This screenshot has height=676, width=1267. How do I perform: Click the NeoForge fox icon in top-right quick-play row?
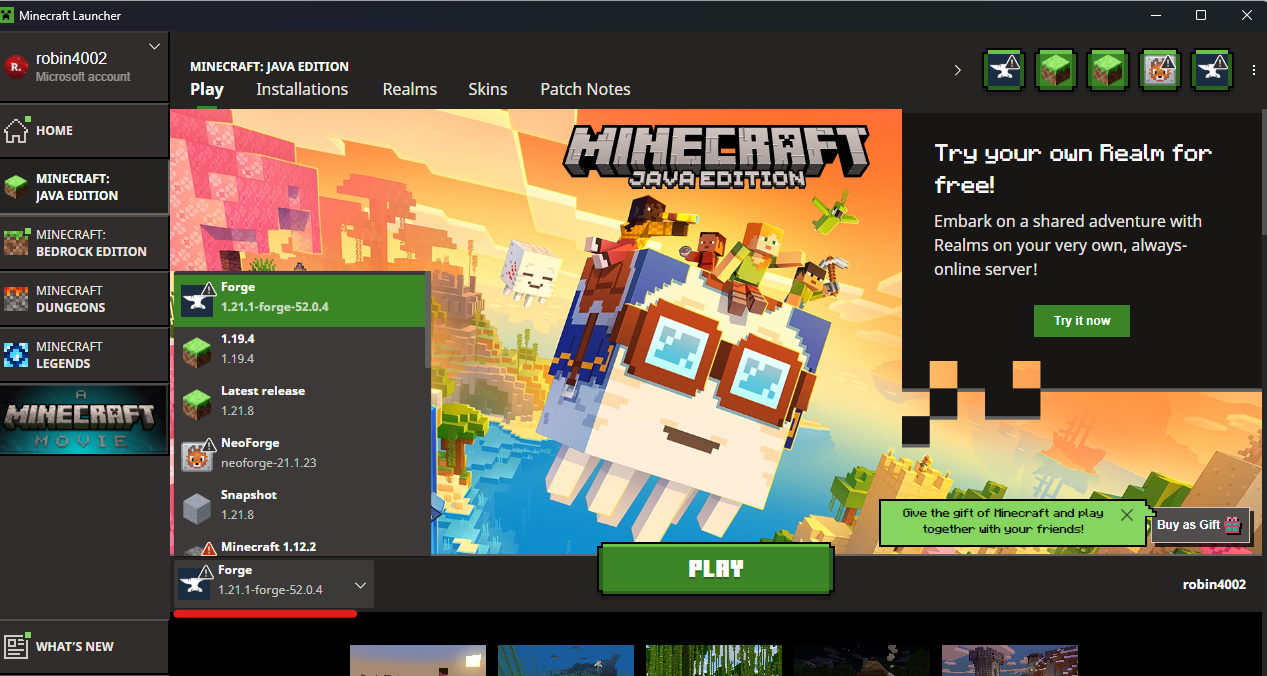[1160, 70]
